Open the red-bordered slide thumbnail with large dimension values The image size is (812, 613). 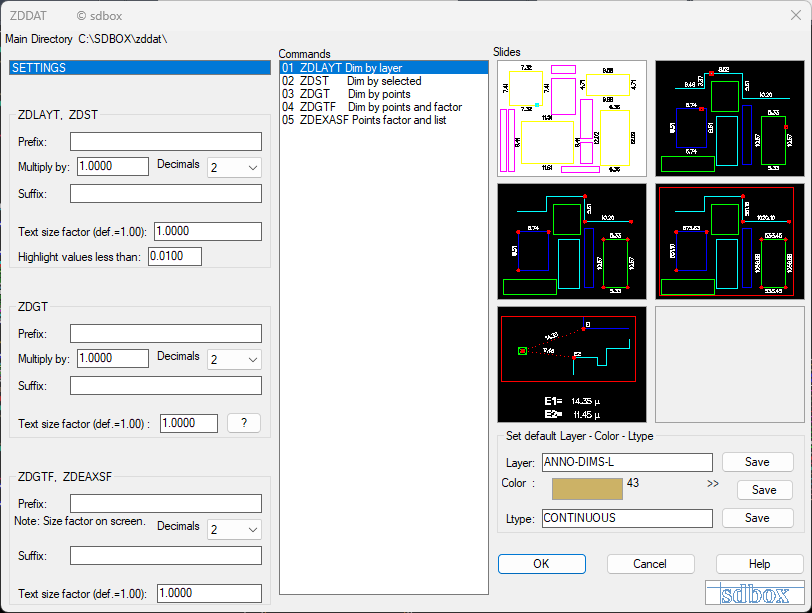pos(730,241)
